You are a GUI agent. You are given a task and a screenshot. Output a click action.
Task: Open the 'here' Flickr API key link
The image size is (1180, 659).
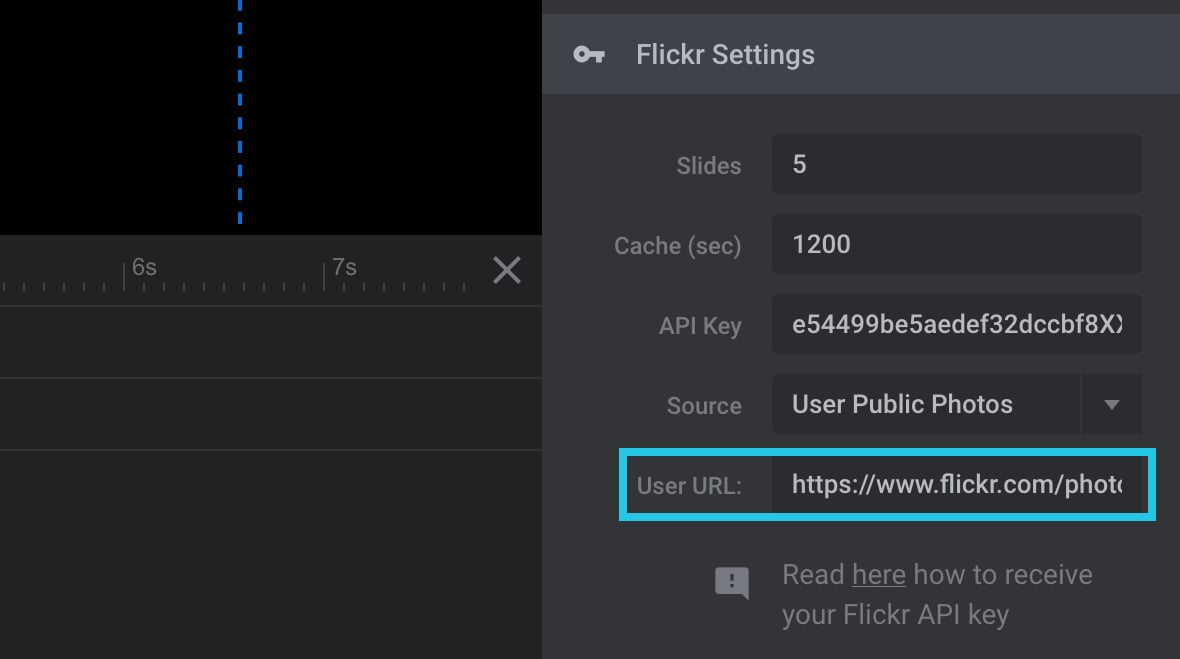tap(878, 575)
